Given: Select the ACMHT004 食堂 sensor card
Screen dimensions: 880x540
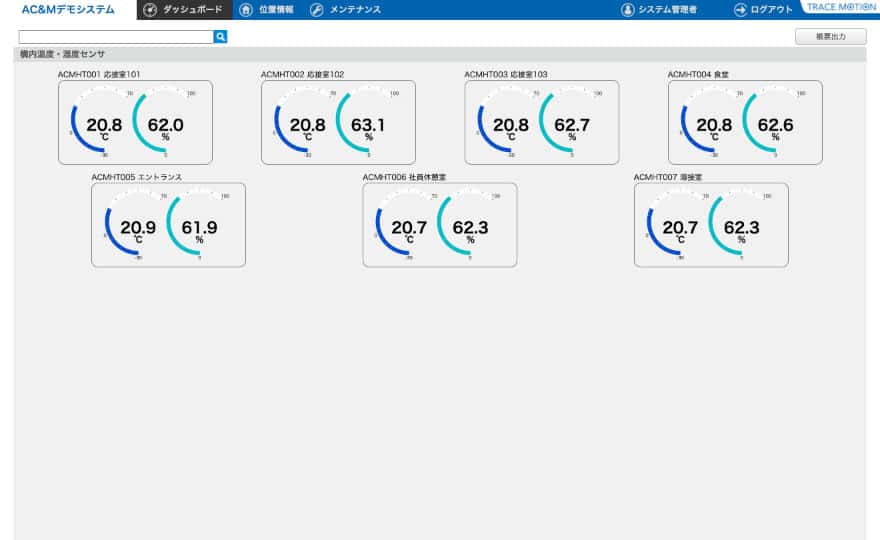Looking at the screenshot, I should pyautogui.click(x=745, y=122).
